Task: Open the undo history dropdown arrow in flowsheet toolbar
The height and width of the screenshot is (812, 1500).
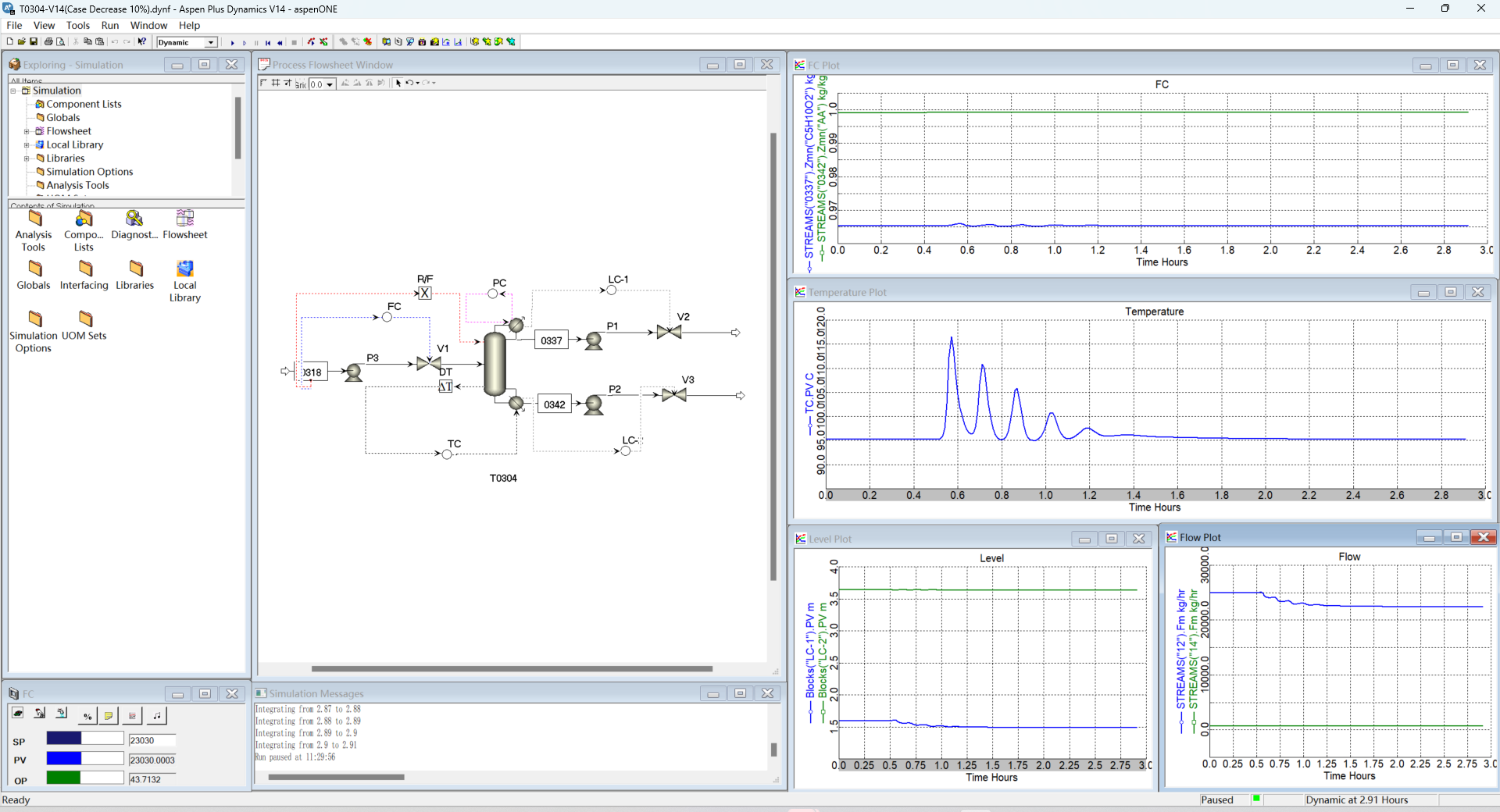Action: (x=418, y=83)
